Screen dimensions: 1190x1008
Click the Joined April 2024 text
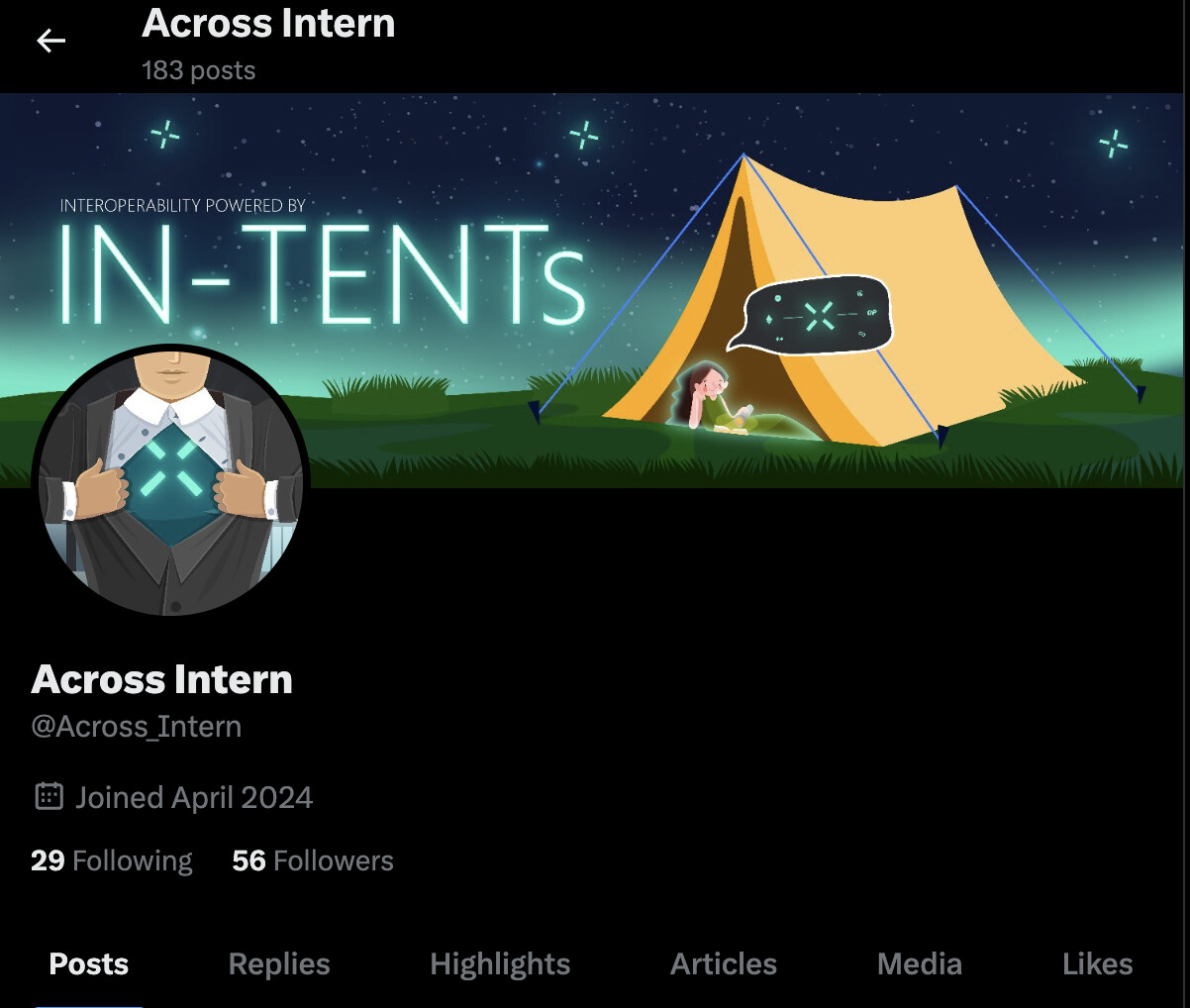[195, 797]
